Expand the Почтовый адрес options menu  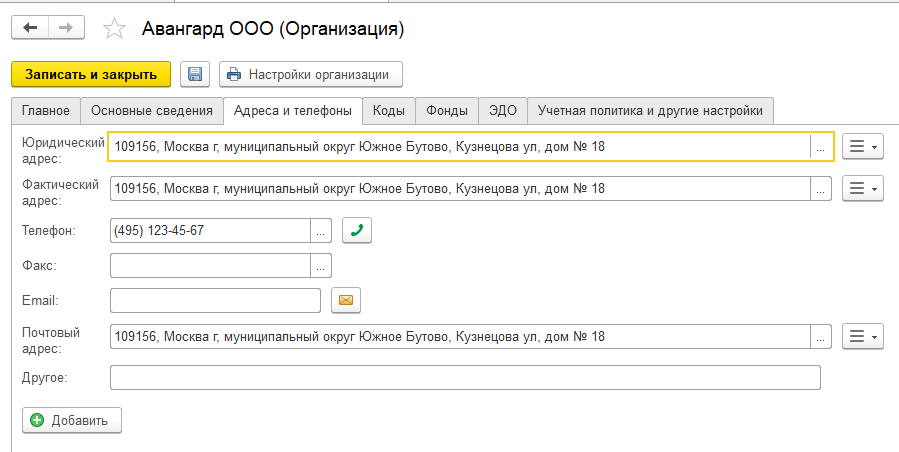[x=863, y=336]
